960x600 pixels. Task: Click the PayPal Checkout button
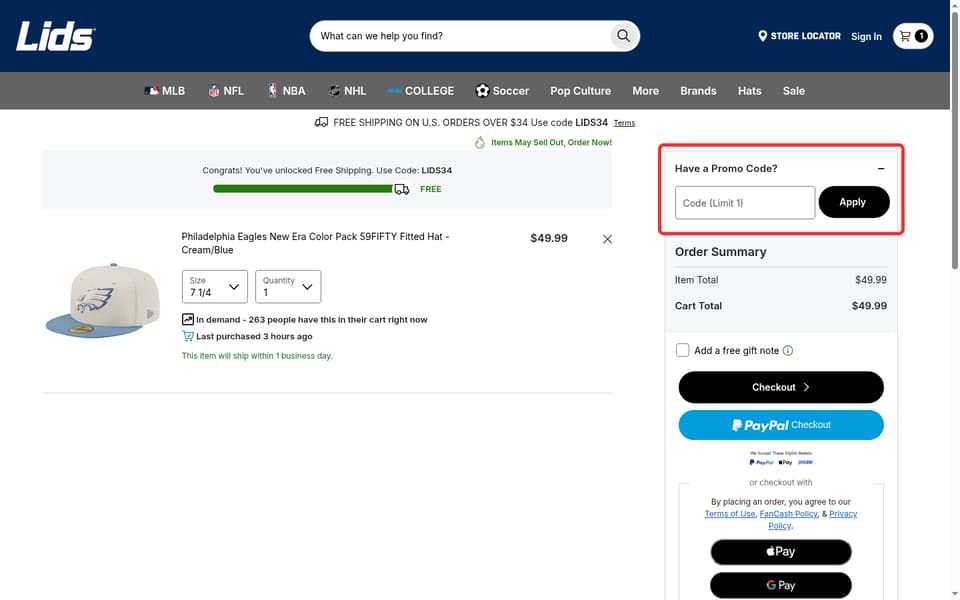coord(781,425)
